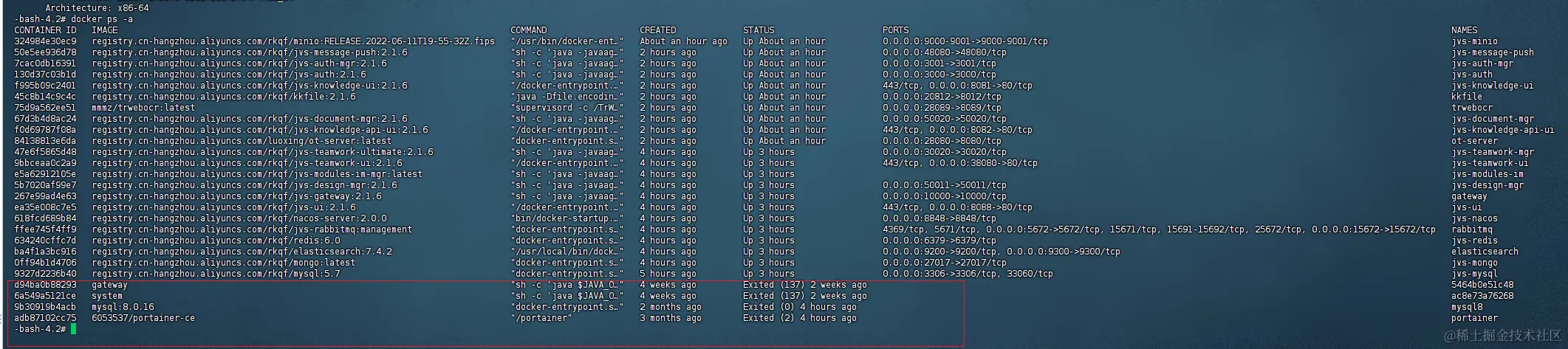
Task: Select container ID 324984e30ec9
Action: tap(45, 41)
